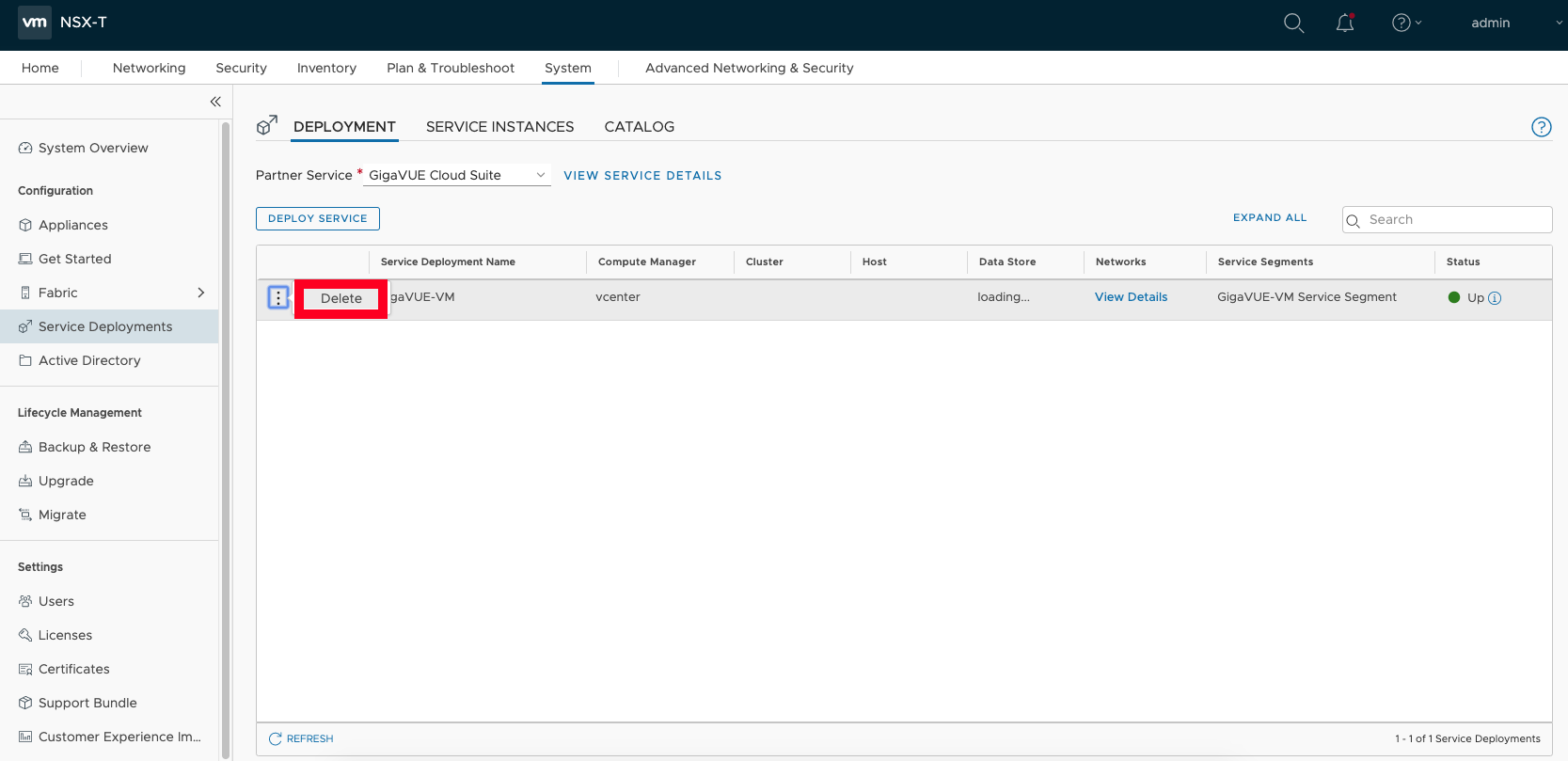This screenshot has width=1568, height=761.
Task: Click the vcenter compute manager cell
Action: point(618,297)
